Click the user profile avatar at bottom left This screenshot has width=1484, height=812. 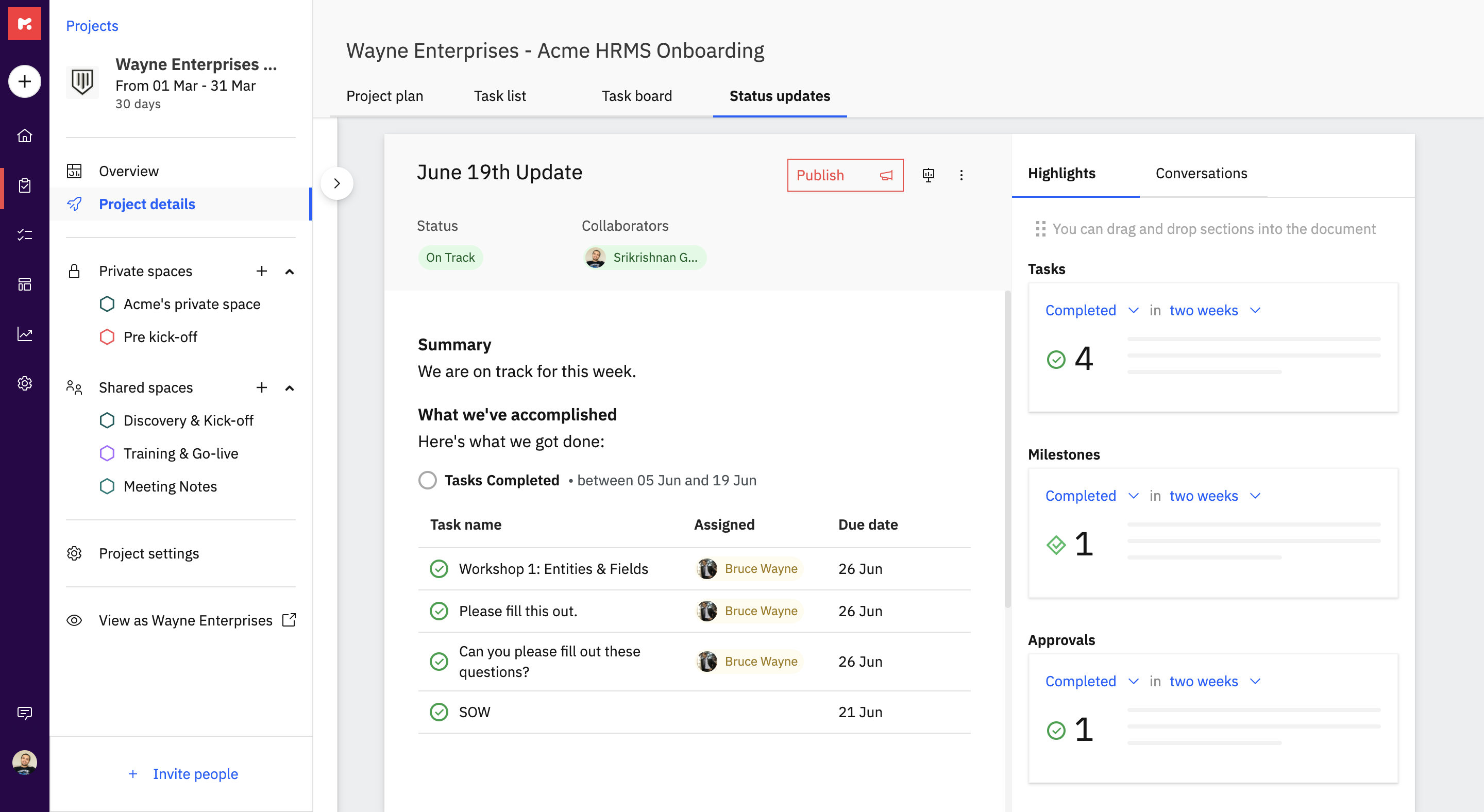click(25, 763)
